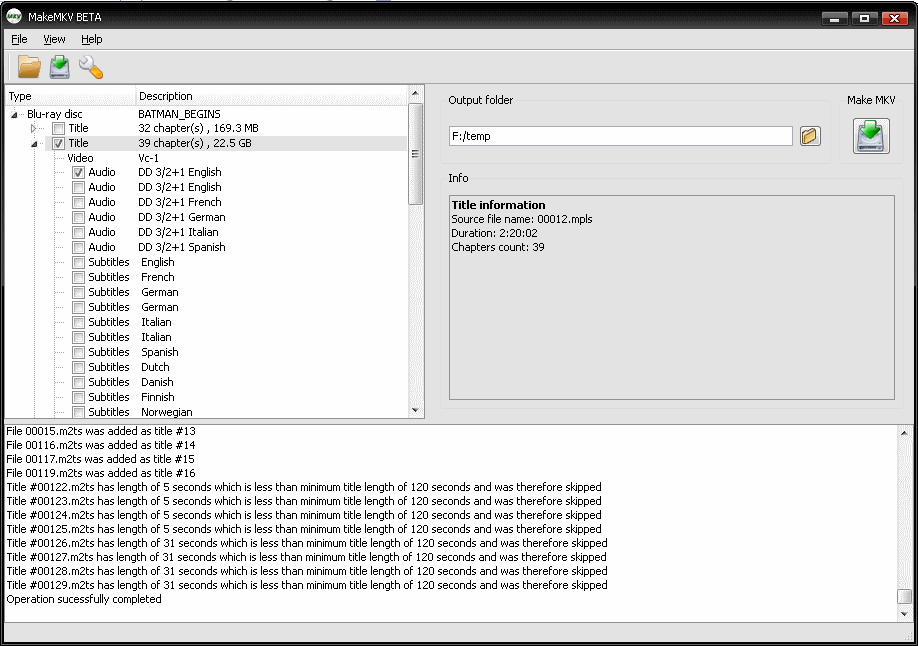Click the Type column header
This screenshot has width=918, height=646.
pos(71,96)
